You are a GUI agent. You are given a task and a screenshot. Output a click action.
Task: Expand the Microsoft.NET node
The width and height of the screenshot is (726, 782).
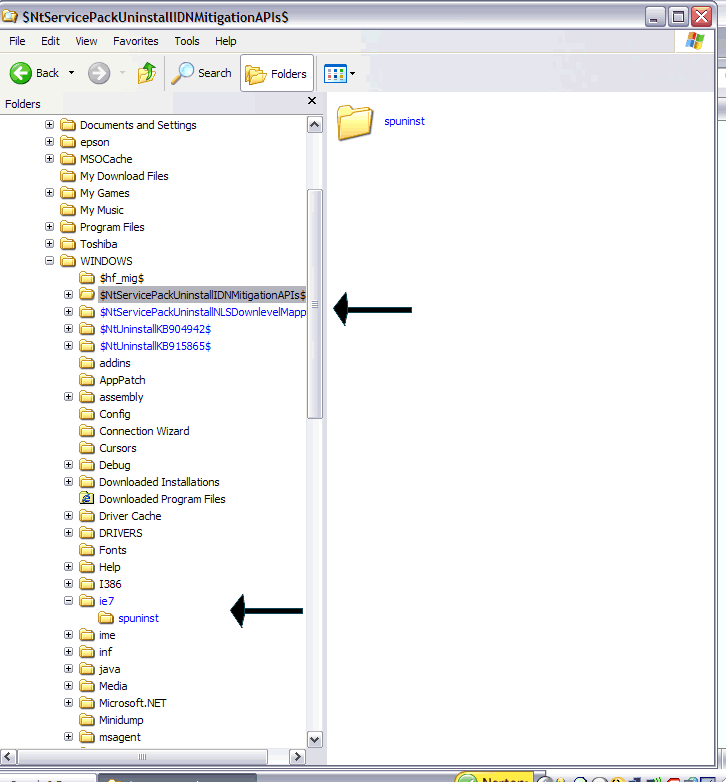(69, 703)
